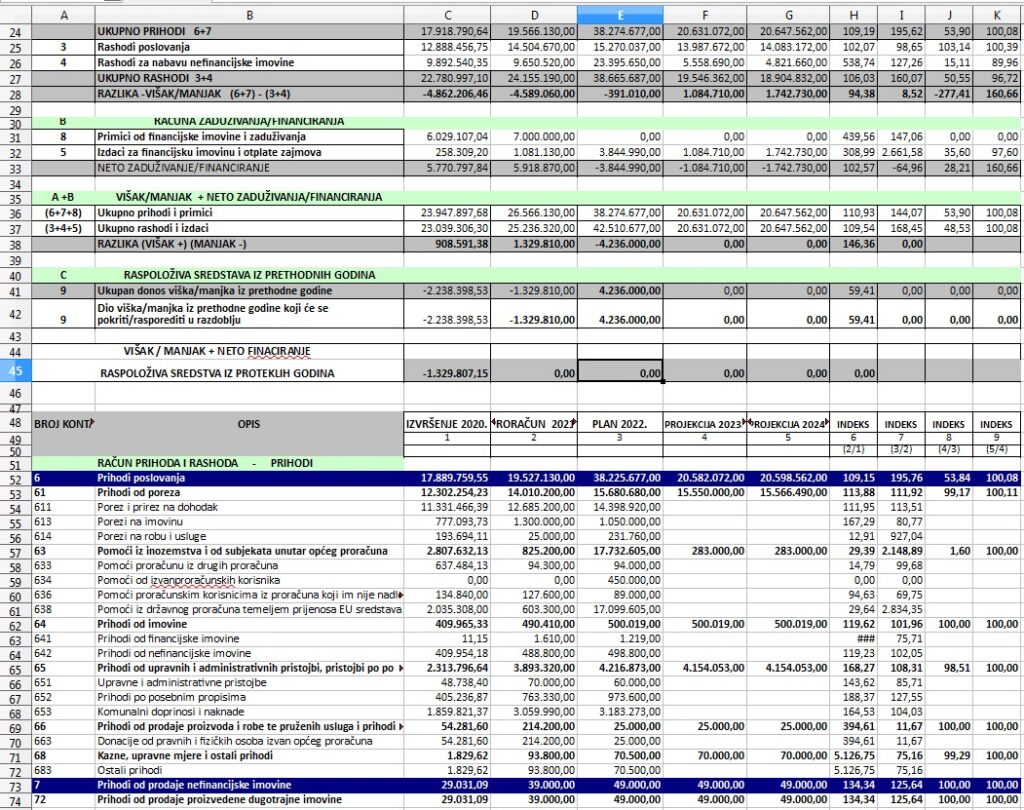The height and width of the screenshot is (810, 1024).
Task: Click the select-all corner box
Action: point(16,15)
